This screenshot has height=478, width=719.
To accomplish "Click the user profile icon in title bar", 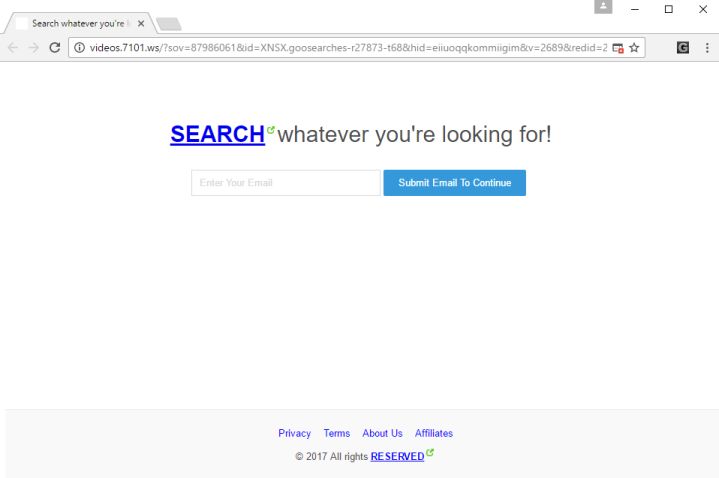I will point(603,6).
